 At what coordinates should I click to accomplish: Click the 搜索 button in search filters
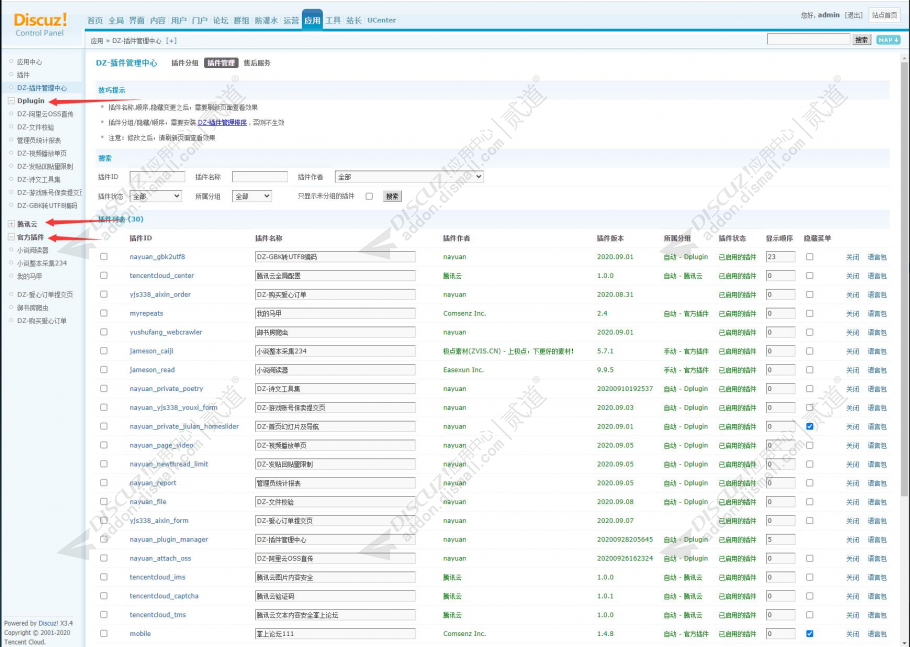click(x=392, y=196)
